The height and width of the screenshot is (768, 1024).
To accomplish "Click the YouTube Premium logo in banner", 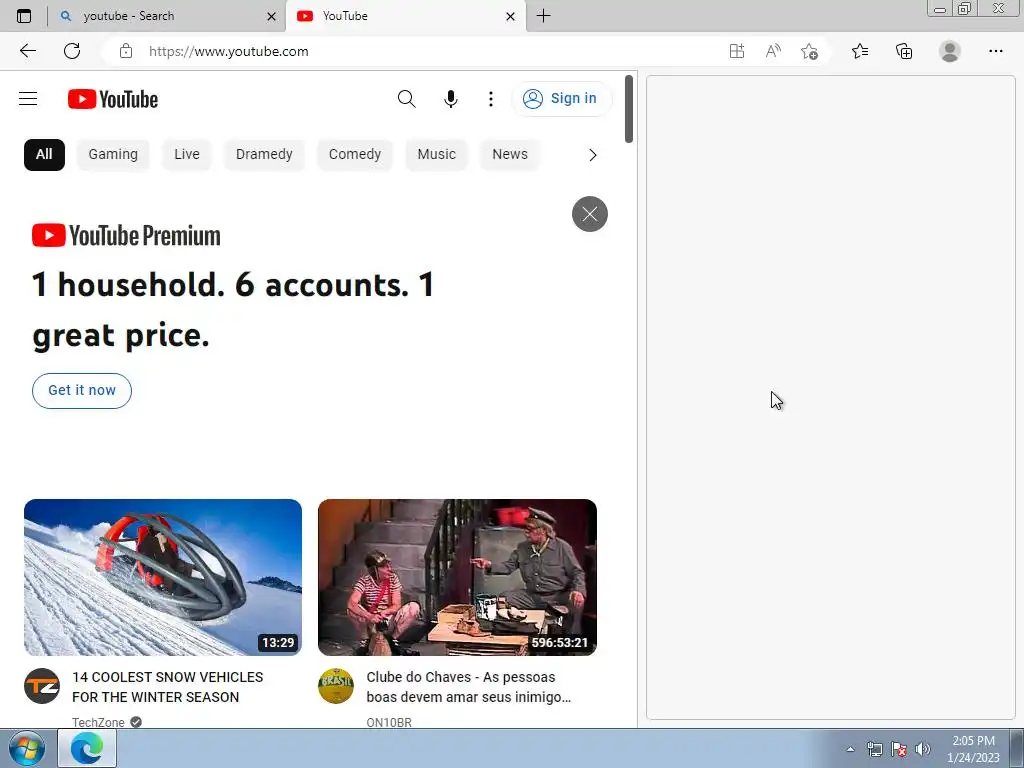I will [x=126, y=236].
